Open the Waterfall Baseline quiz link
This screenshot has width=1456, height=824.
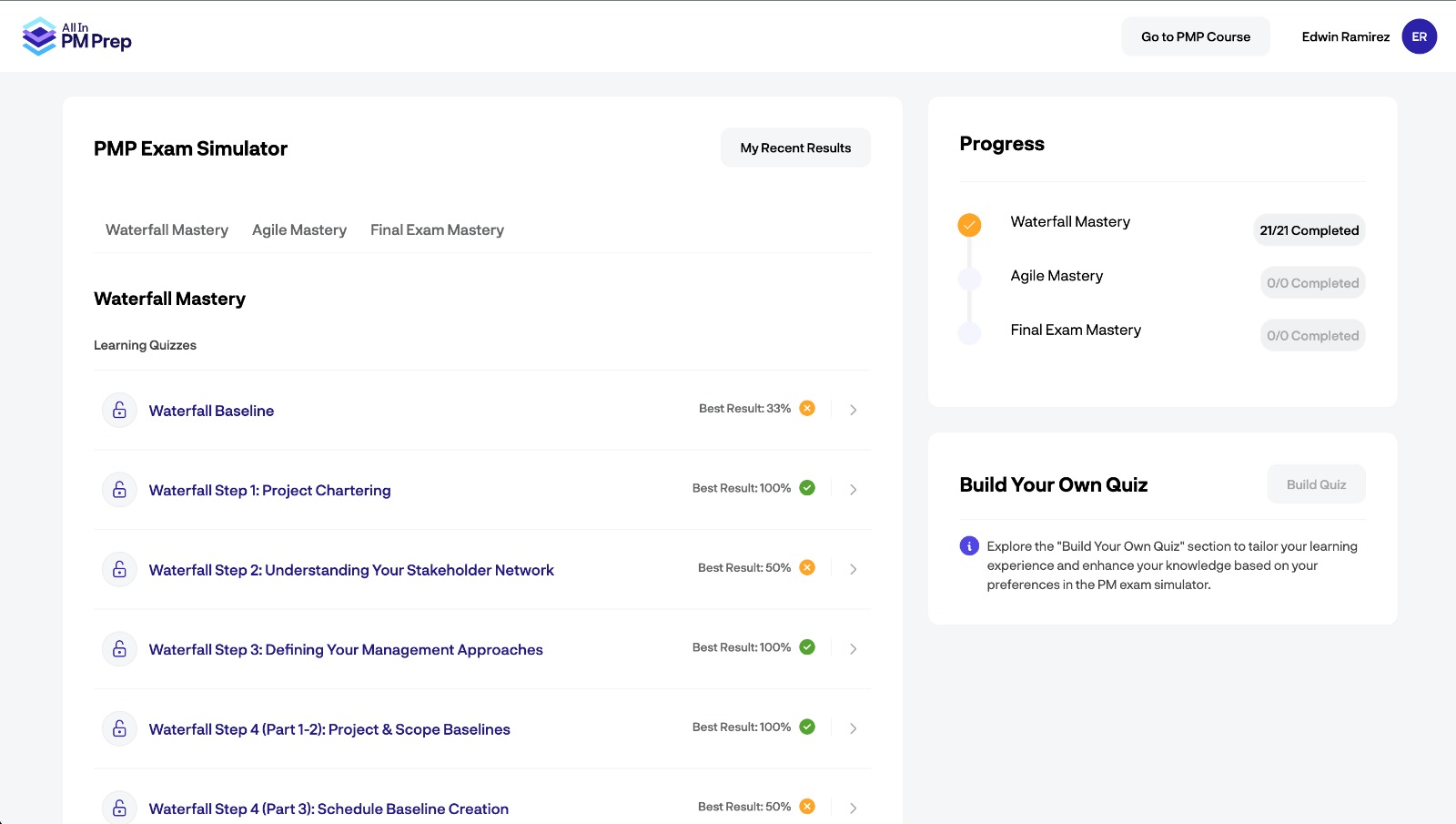pyautogui.click(x=211, y=411)
